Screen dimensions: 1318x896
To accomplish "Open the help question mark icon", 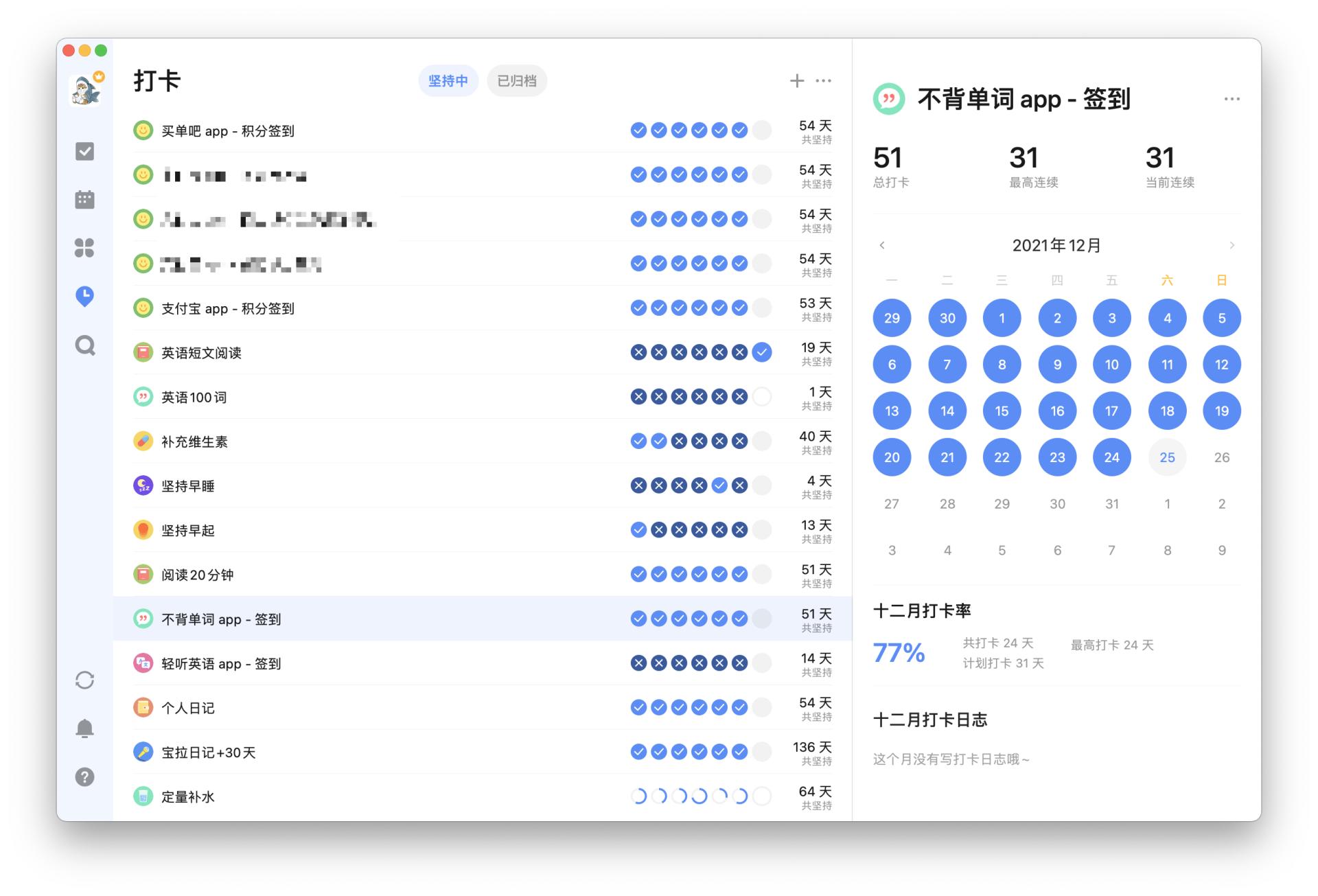I will pyautogui.click(x=84, y=777).
